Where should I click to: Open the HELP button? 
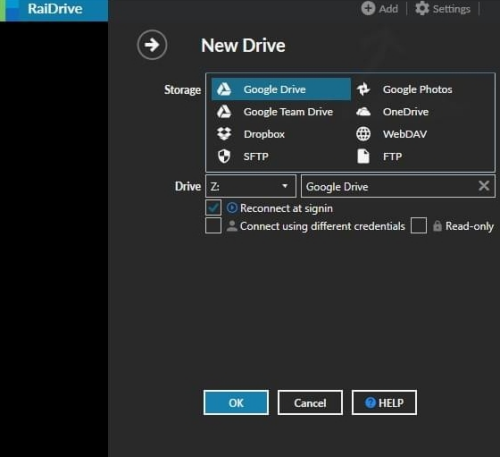click(x=384, y=403)
